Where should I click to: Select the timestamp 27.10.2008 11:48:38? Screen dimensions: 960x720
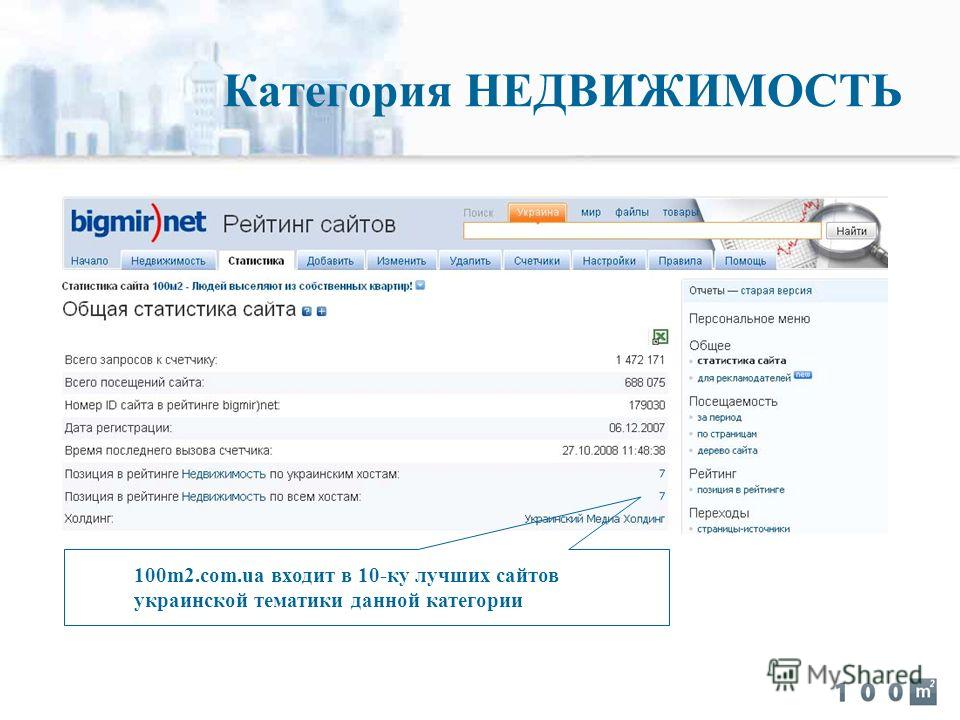coord(613,451)
